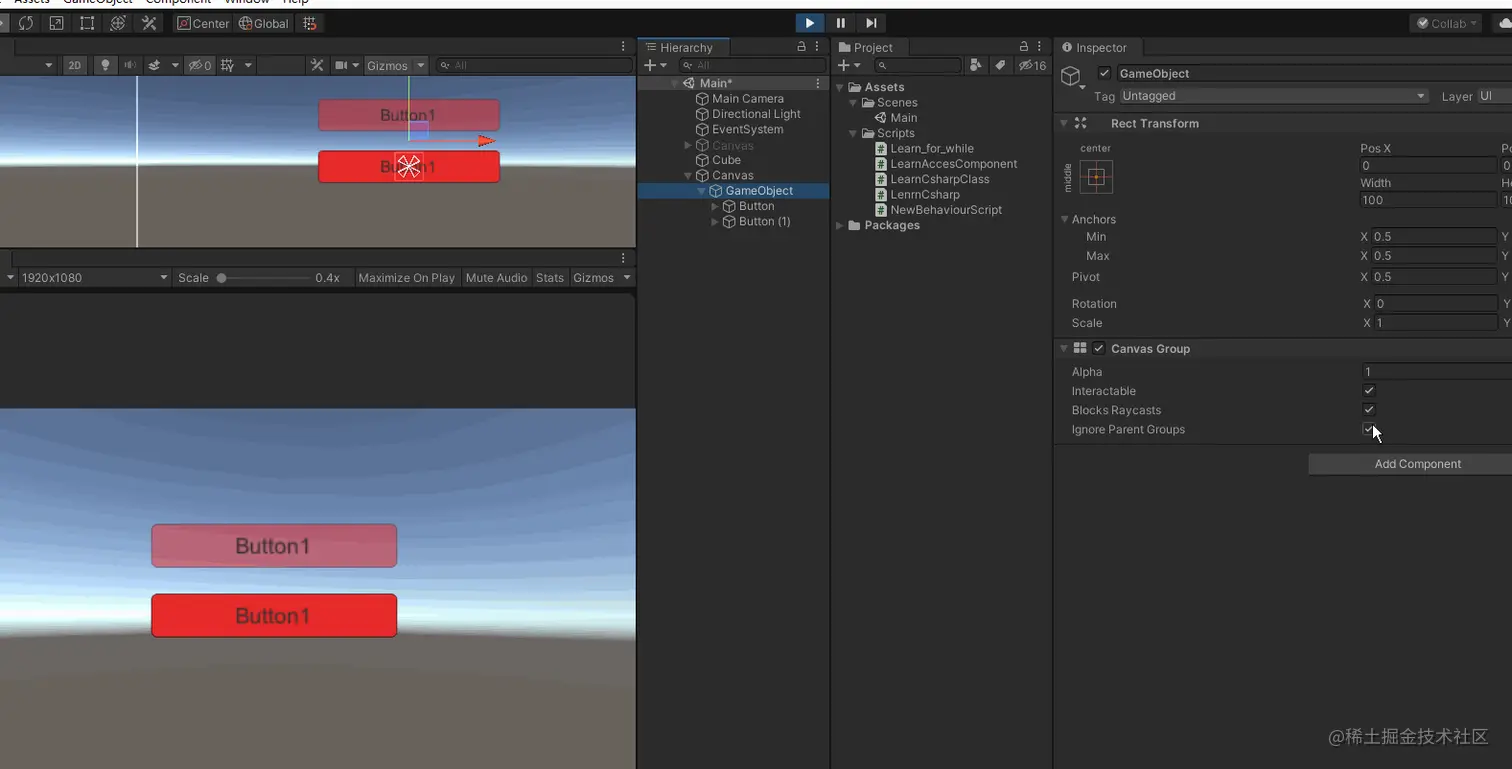Viewport: 1512px width, 769px height.
Task: Toggle grid snapping icon in toolbar
Action: [310, 23]
